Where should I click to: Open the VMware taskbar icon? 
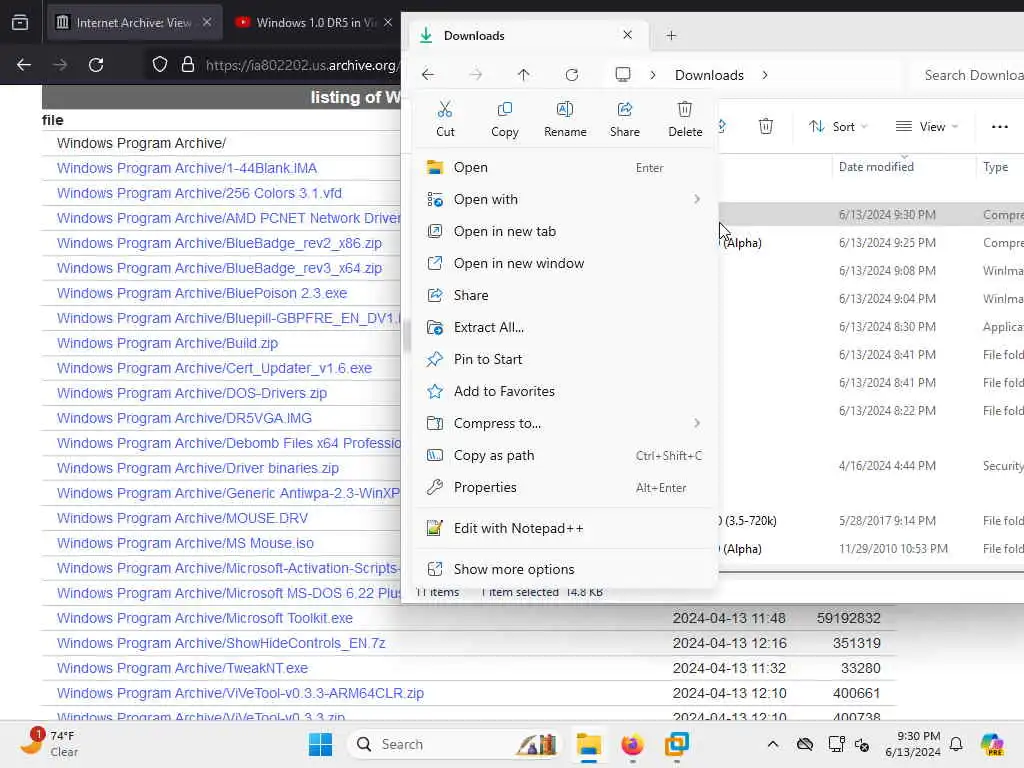click(677, 744)
